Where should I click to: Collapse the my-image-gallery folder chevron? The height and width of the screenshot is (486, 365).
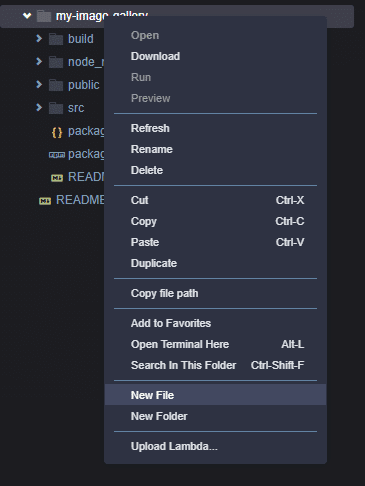point(27,15)
